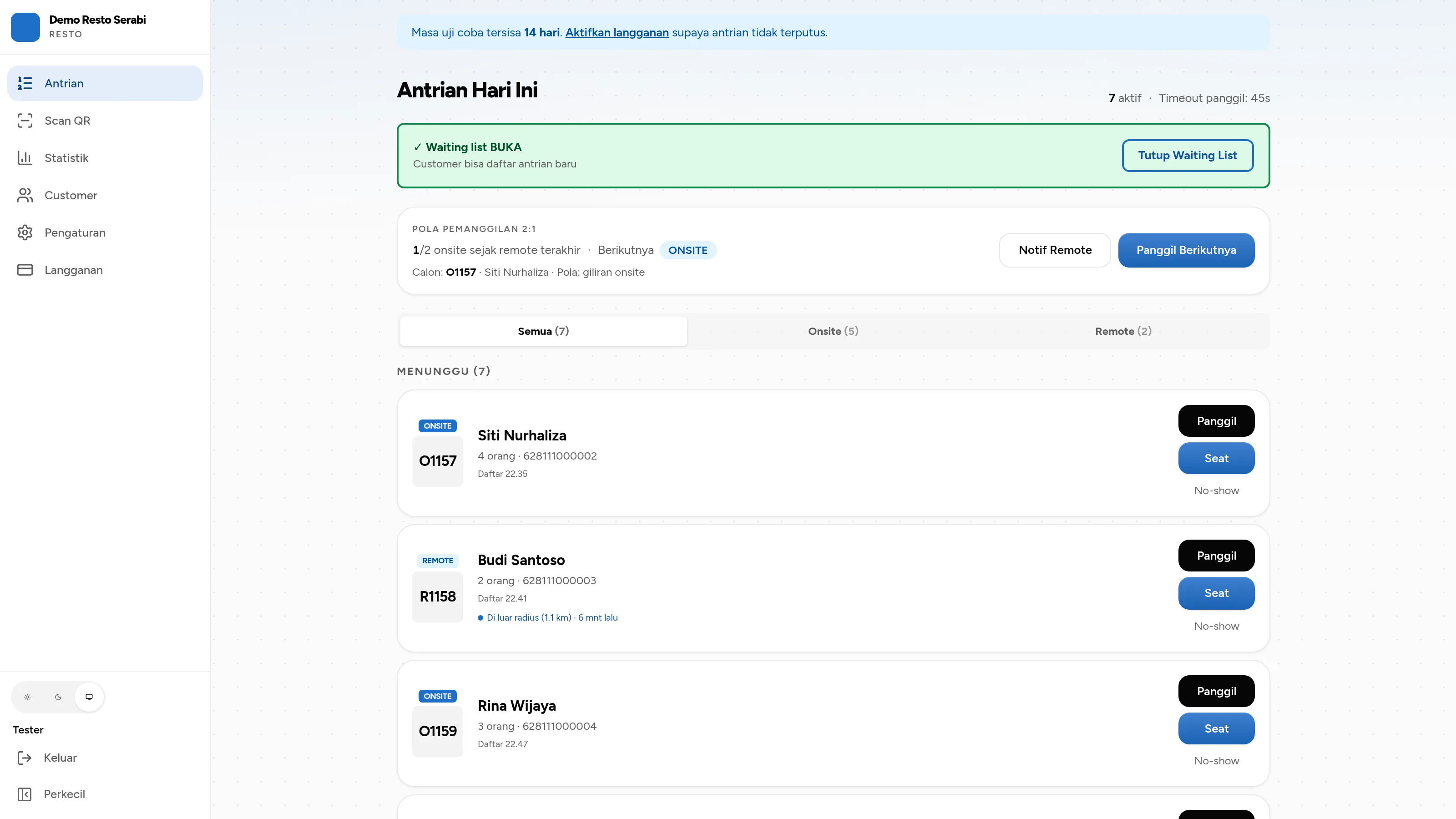Click the Customer people icon
The image size is (1456, 819).
(x=25, y=195)
